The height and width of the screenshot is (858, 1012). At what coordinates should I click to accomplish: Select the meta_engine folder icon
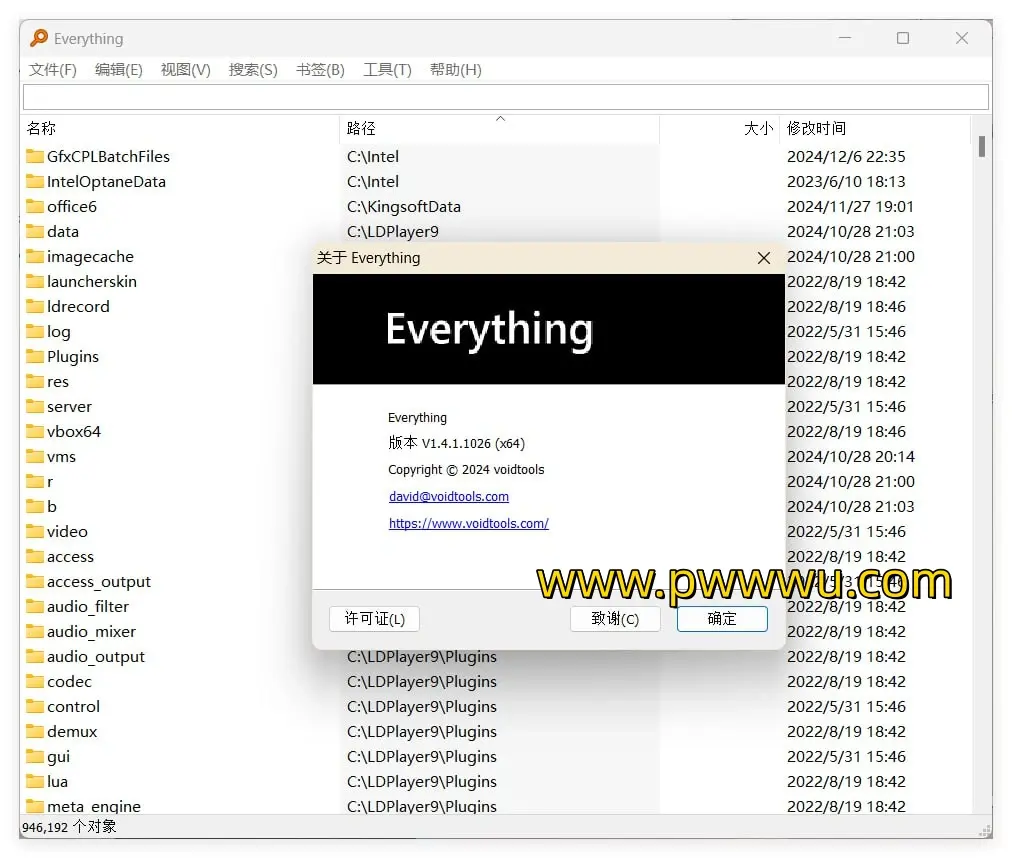coord(35,806)
